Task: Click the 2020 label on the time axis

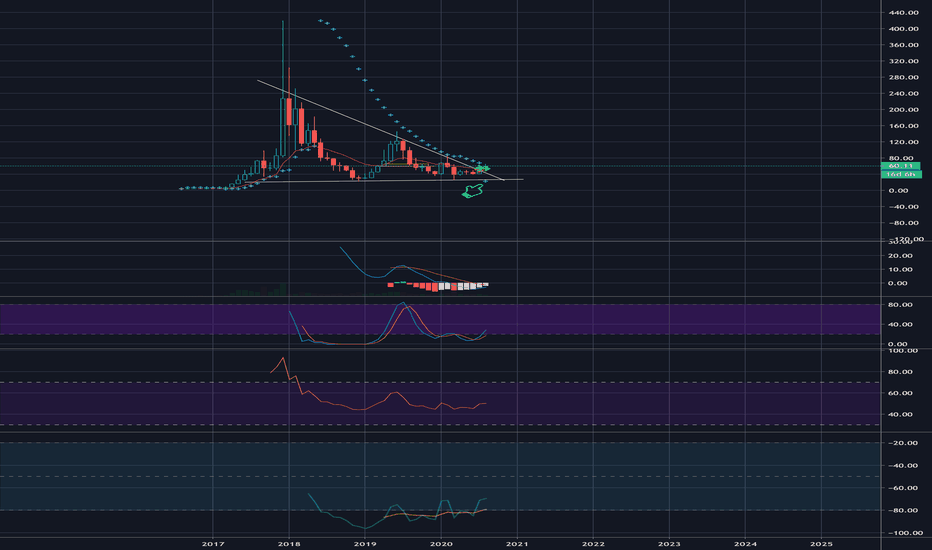Action: [441, 544]
